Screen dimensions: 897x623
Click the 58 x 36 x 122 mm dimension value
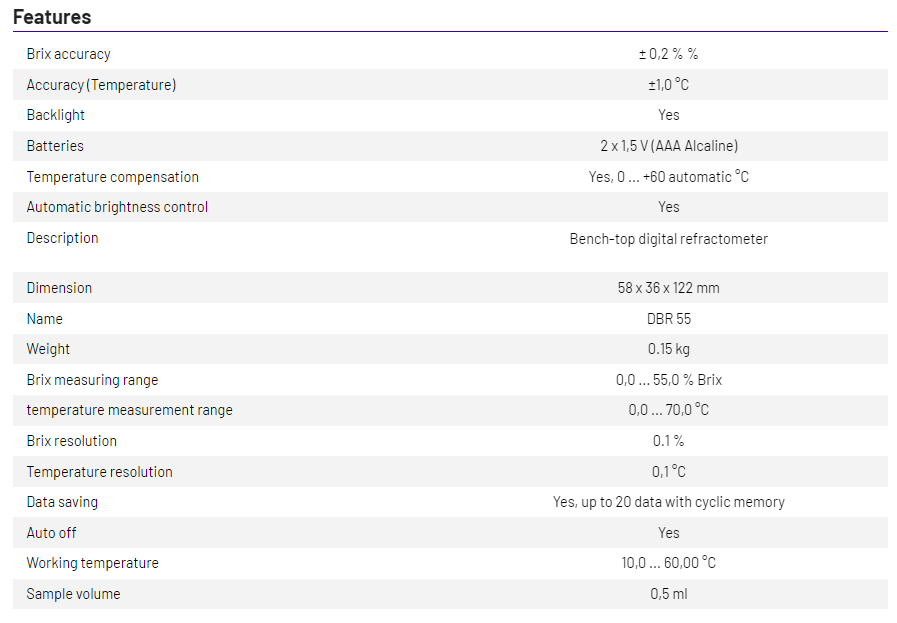pyautogui.click(x=668, y=288)
